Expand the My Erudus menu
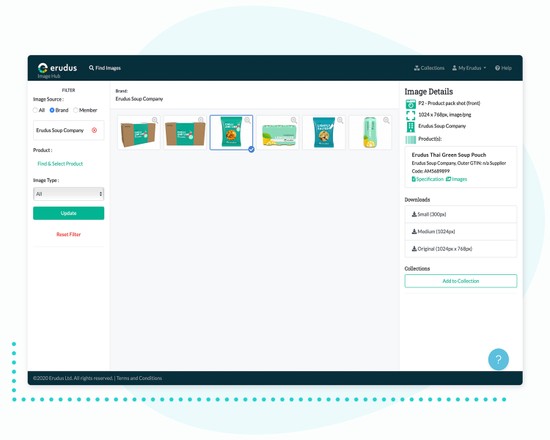Viewport: 550px width, 440px height. 469,68
